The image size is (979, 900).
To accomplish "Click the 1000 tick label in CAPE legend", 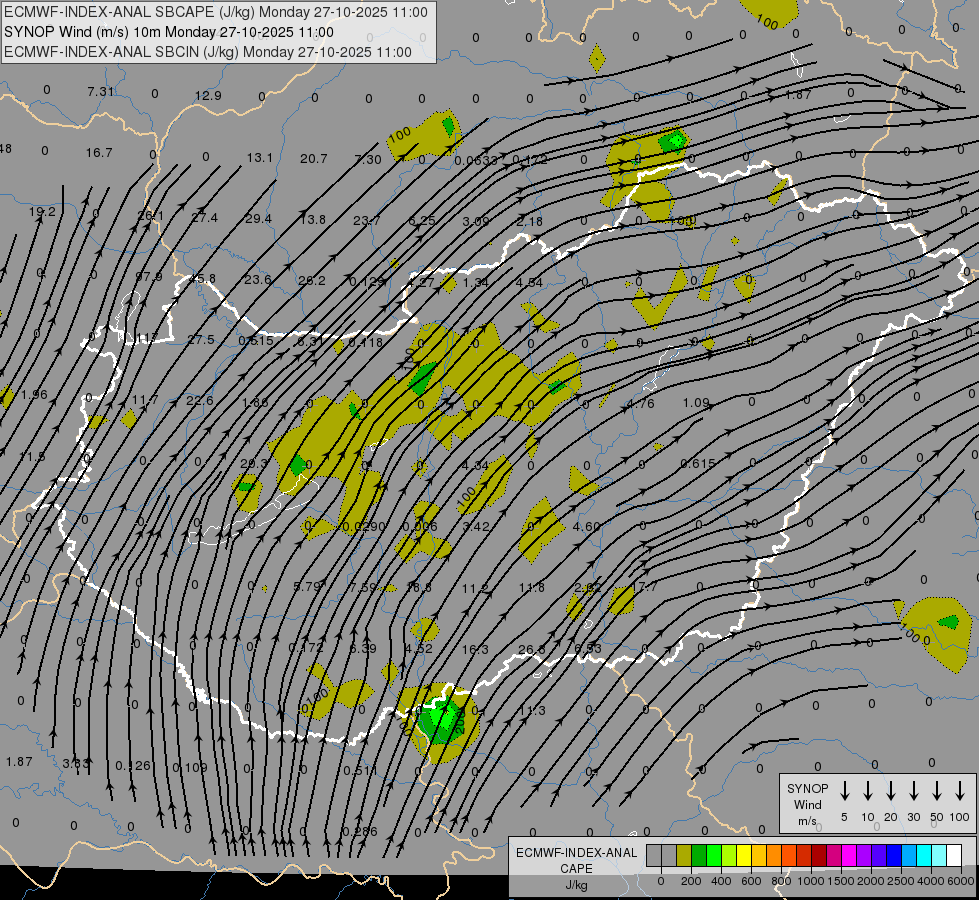I will (x=810, y=881).
